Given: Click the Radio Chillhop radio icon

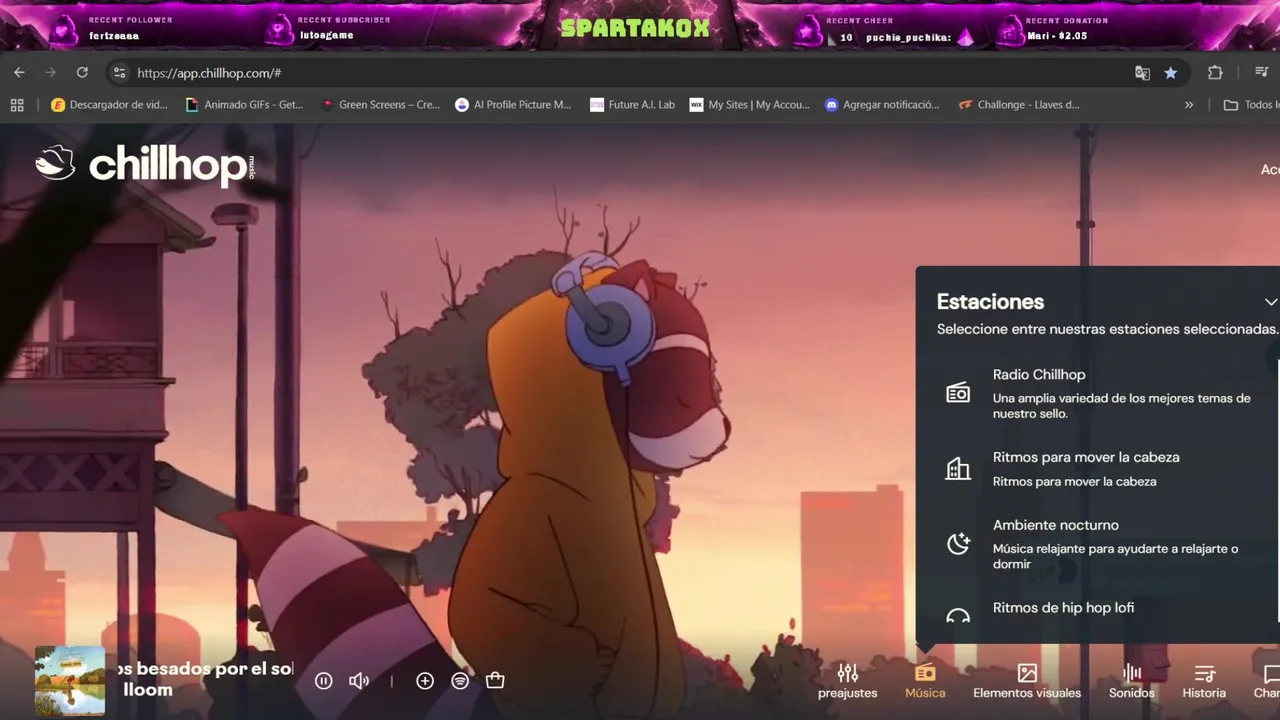Looking at the screenshot, I should pyautogui.click(x=958, y=393).
